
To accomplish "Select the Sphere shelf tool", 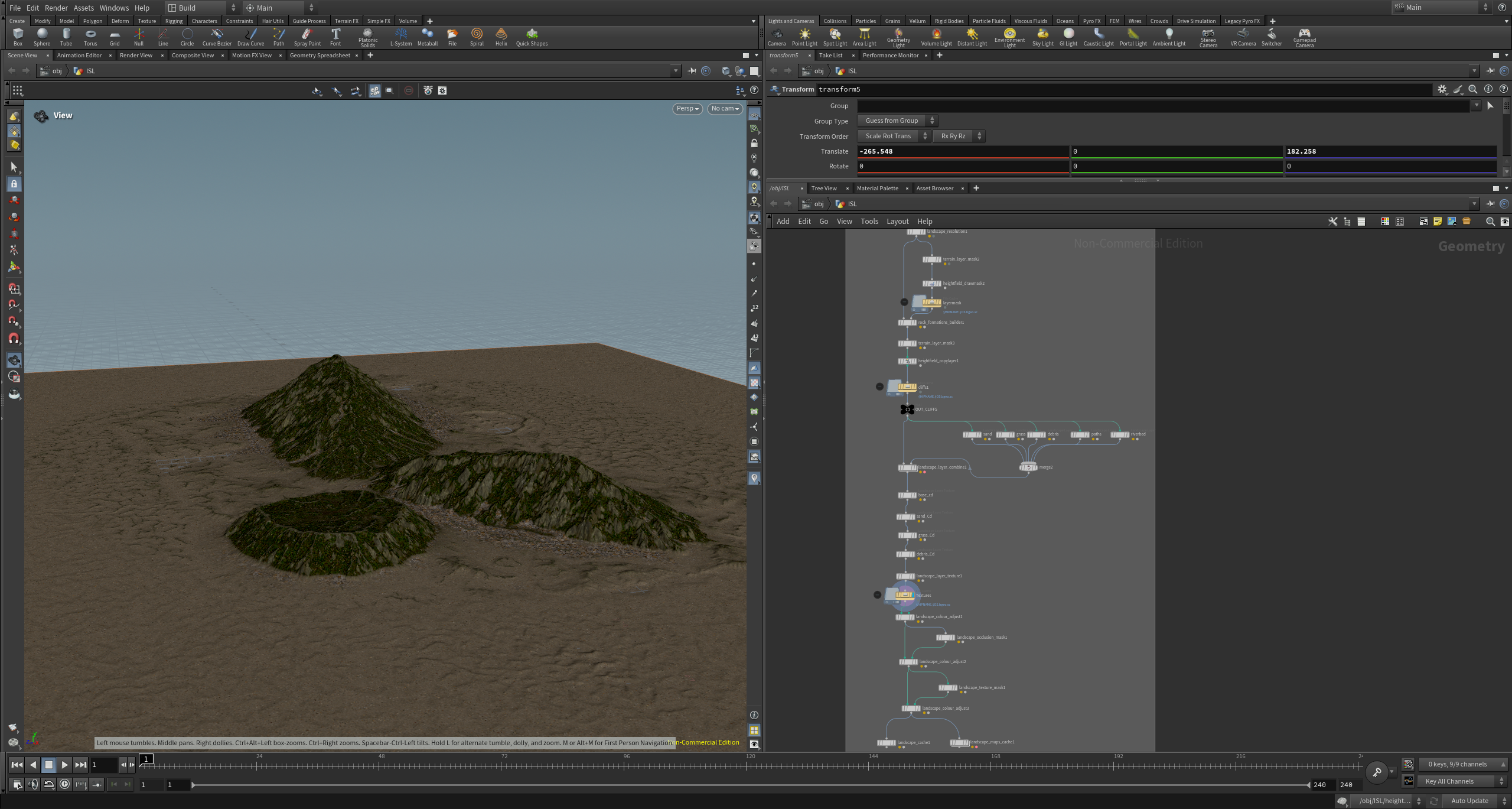I will pyautogui.click(x=42, y=37).
